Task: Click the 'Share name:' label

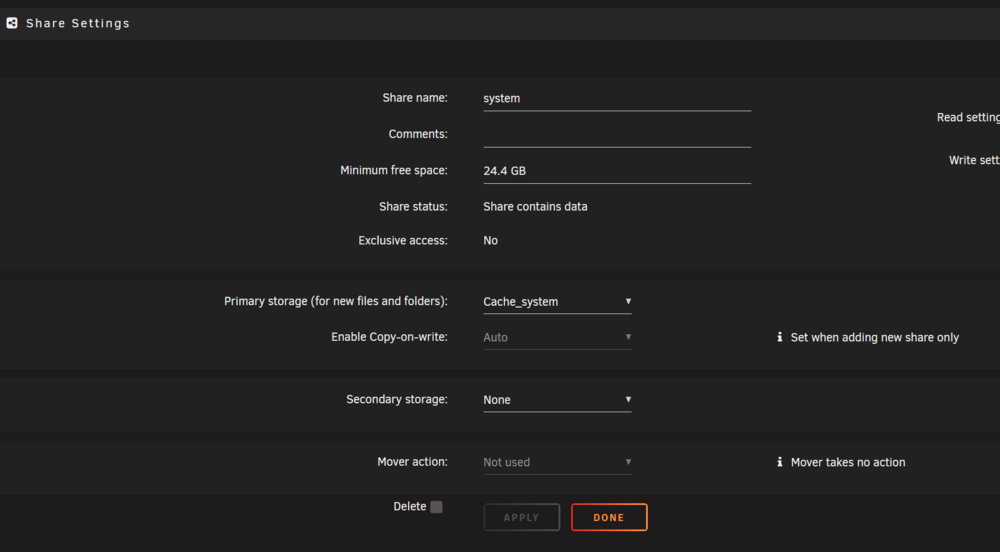Action: click(x=415, y=98)
